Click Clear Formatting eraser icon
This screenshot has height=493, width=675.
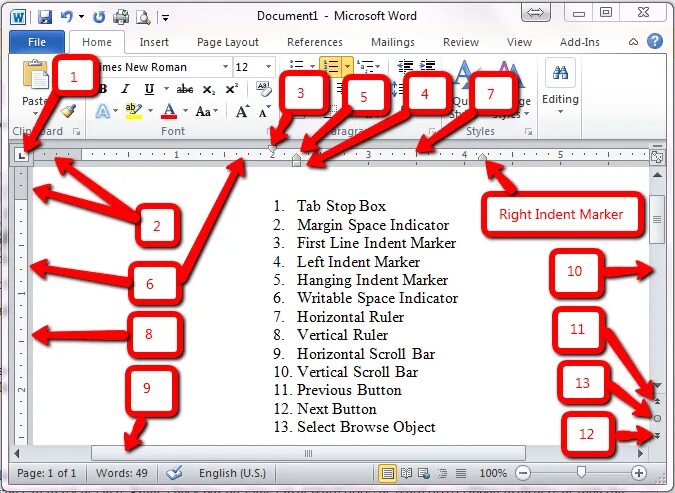(x=263, y=89)
